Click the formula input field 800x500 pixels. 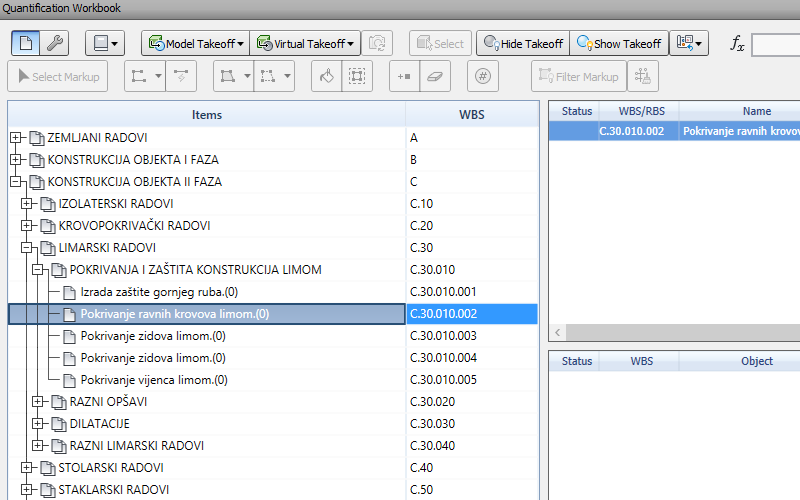pyautogui.click(x=775, y=44)
